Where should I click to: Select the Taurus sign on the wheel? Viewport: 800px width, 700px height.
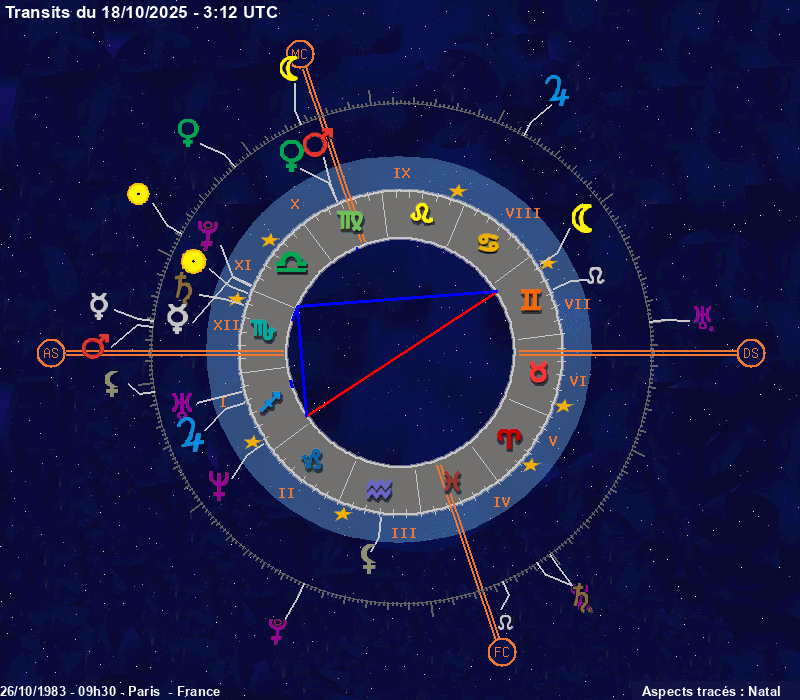539,372
